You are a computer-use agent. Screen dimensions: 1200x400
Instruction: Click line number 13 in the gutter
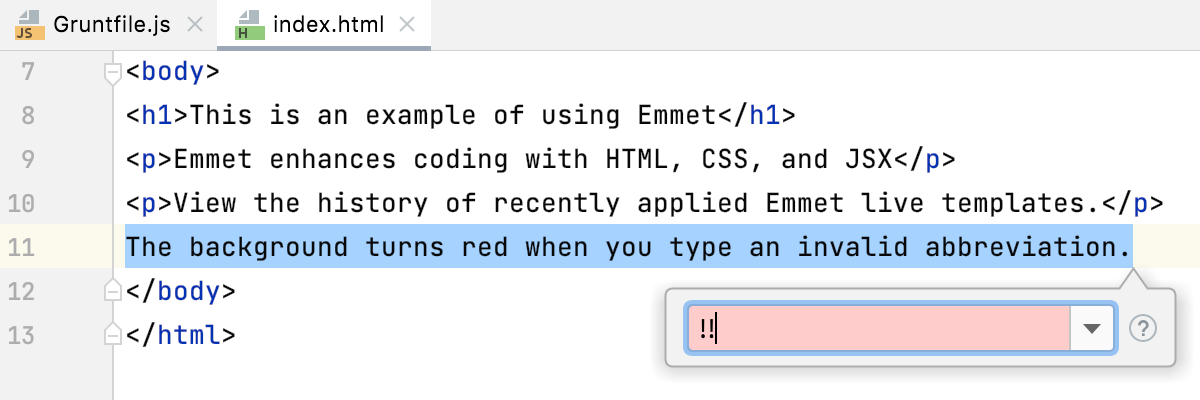21,335
